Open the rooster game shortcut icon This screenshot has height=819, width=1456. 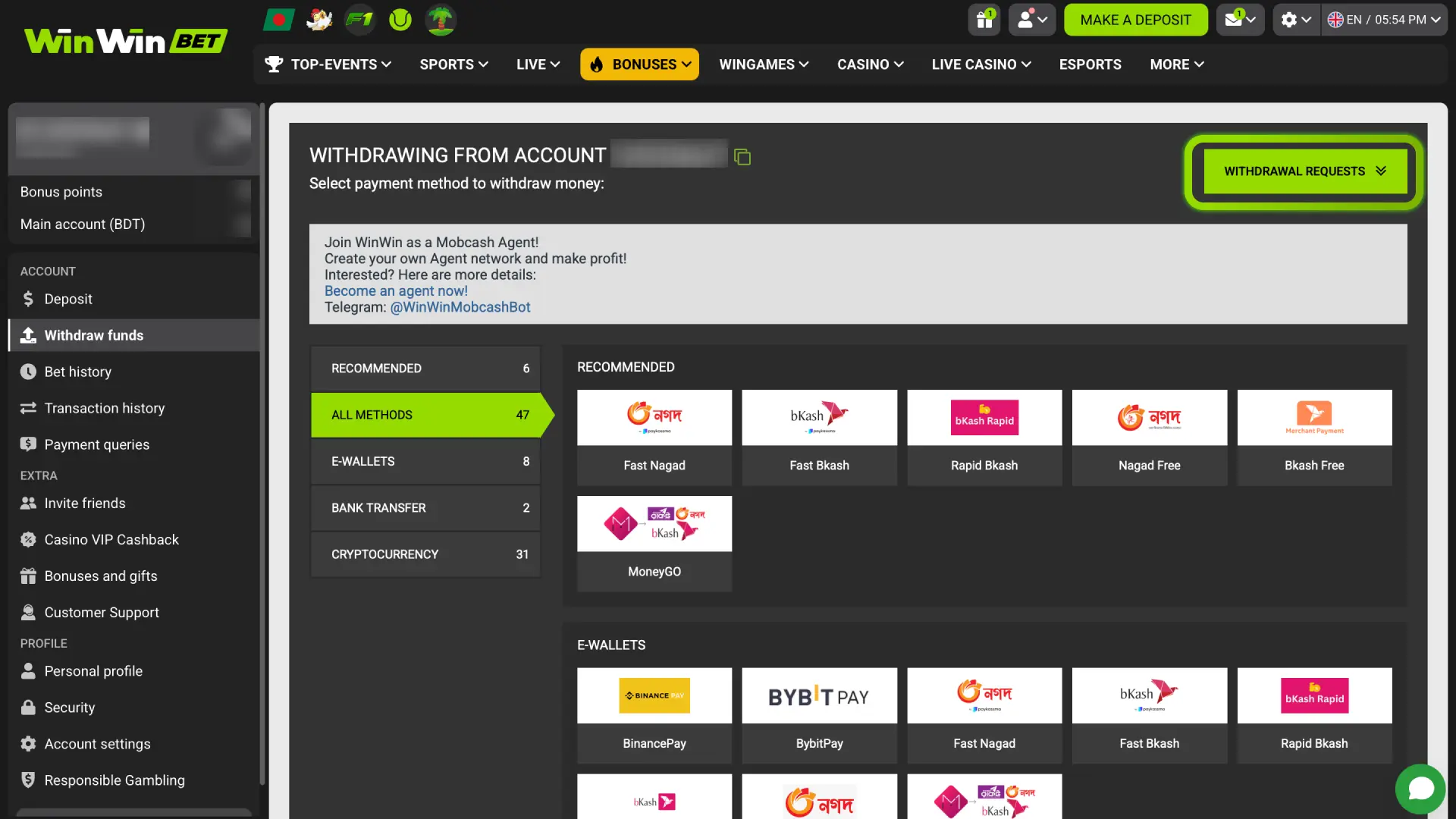(x=319, y=20)
